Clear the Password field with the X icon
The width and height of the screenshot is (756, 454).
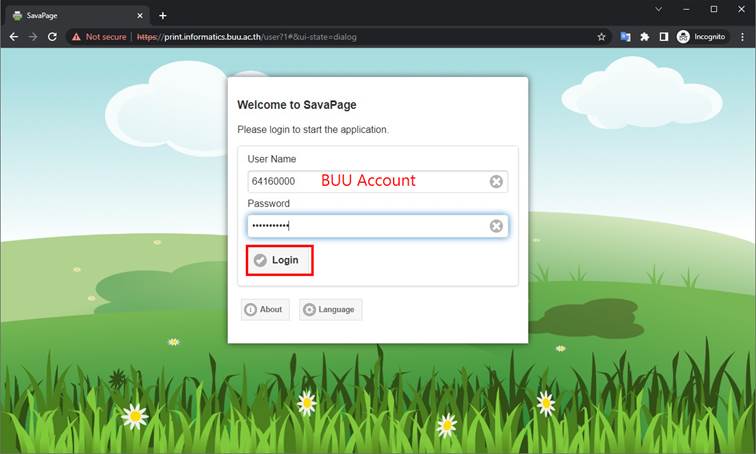pyautogui.click(x=496, y=226)
